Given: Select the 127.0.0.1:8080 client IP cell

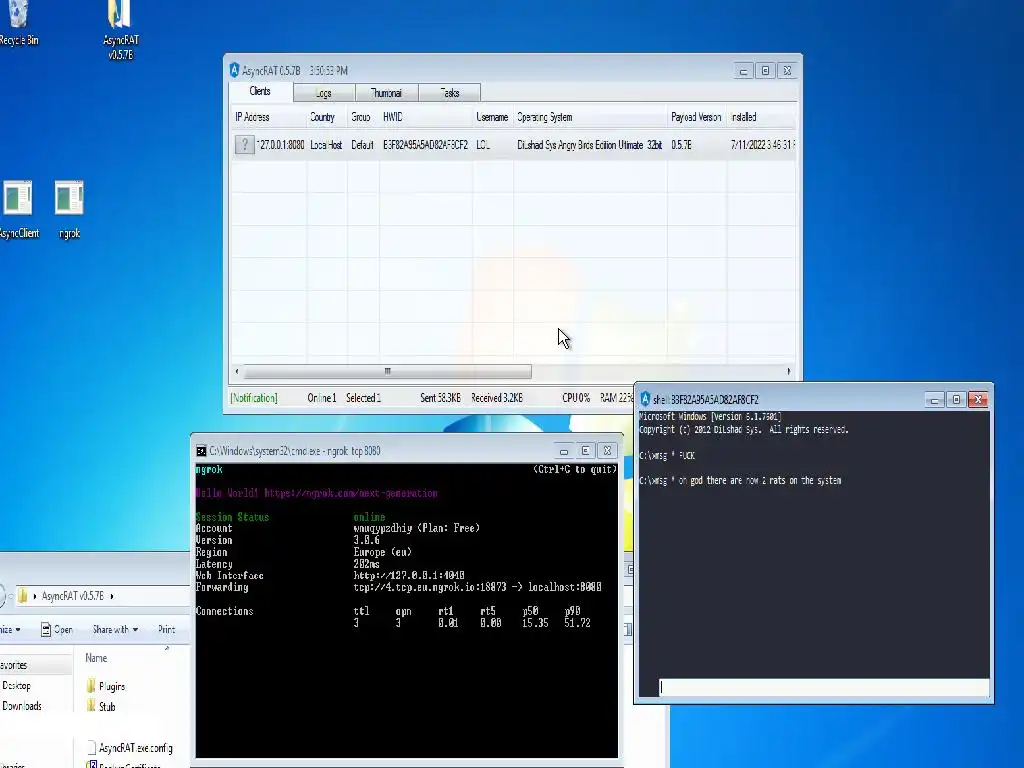Looking at the screenshot, I should tap(280, 145).
